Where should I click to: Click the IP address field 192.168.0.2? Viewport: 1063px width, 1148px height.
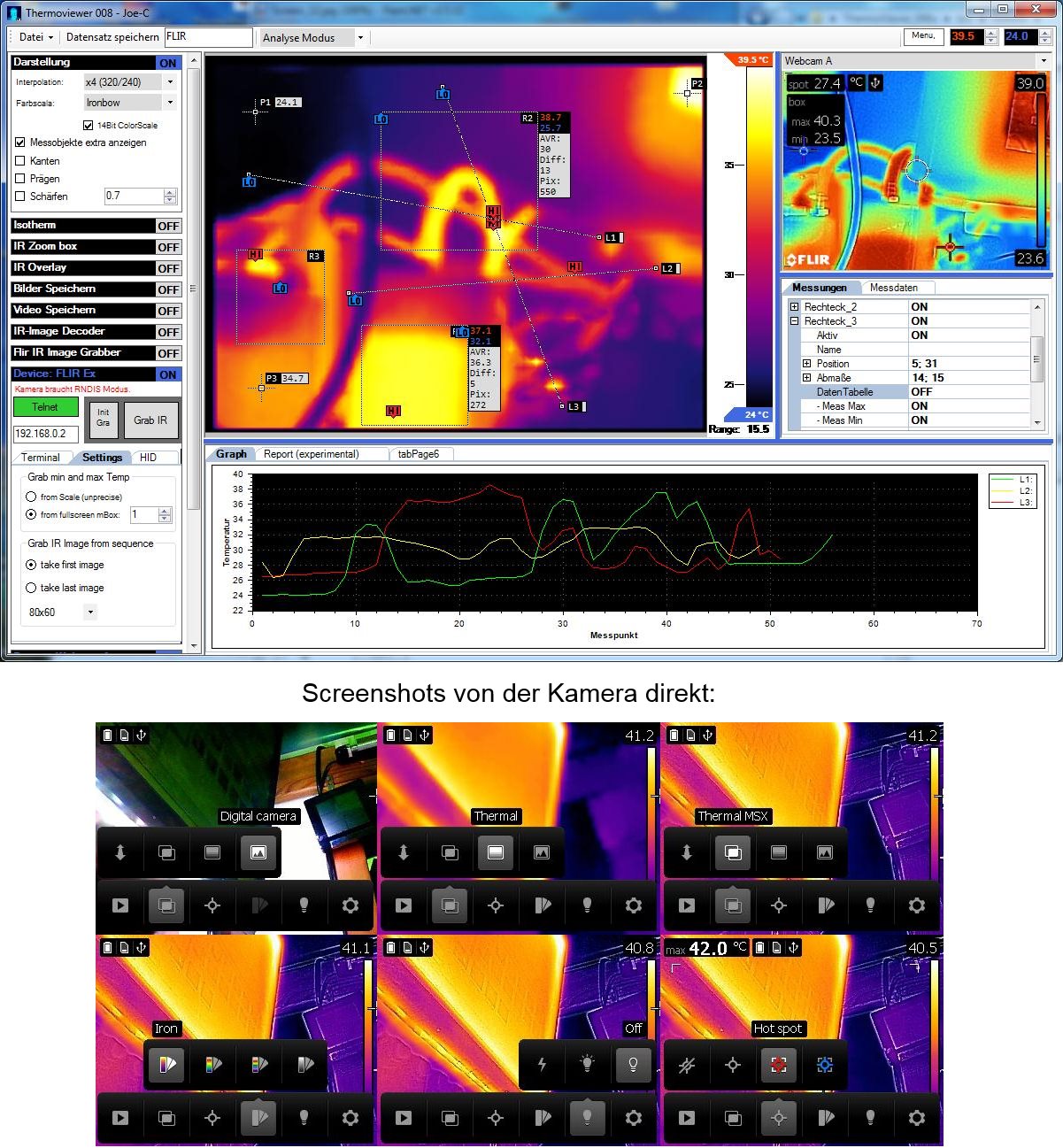(x=46, y=434)
